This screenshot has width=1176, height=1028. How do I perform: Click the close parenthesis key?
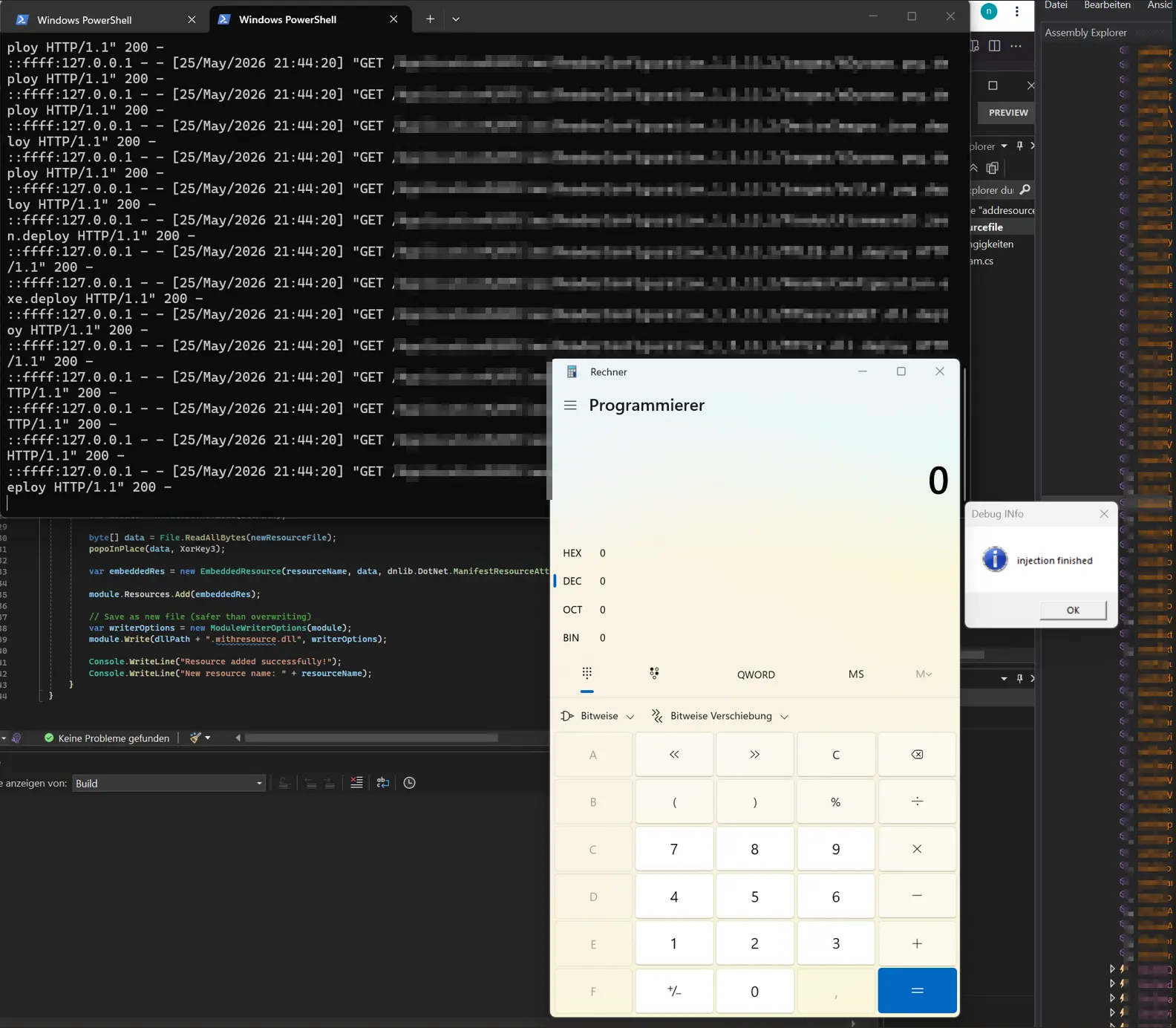coord(754,801)
